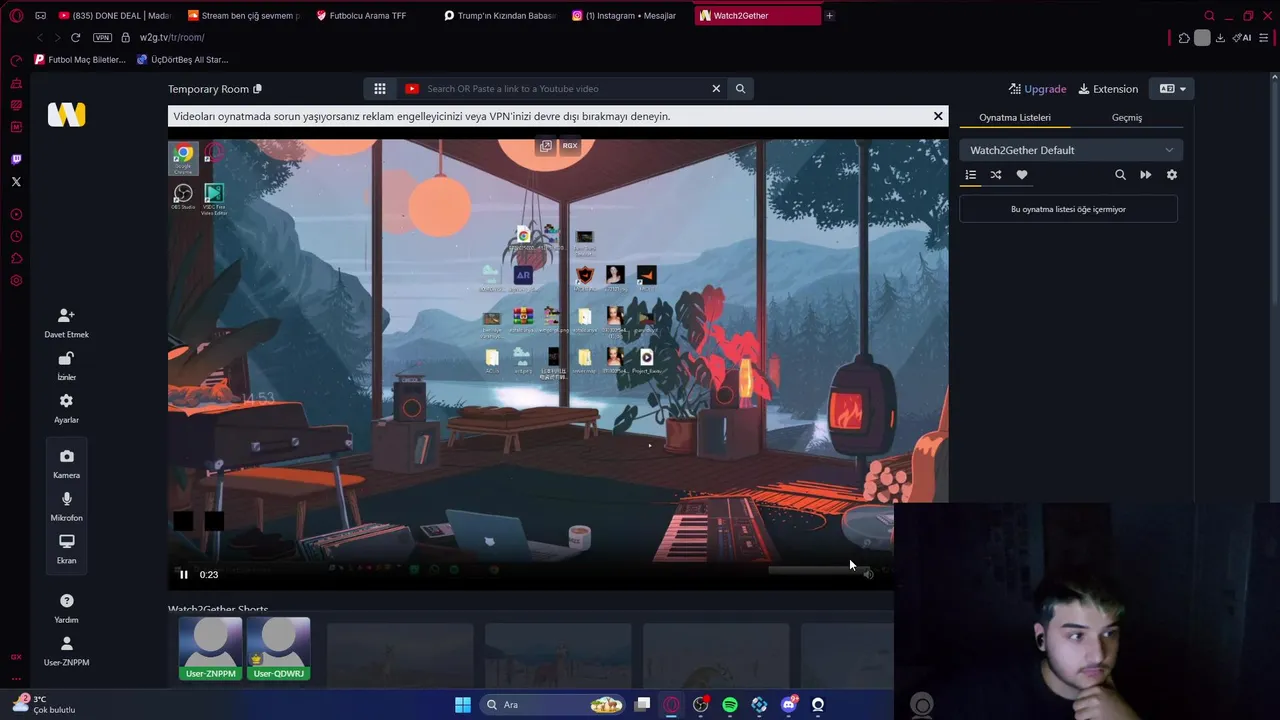Click the RGX button in video
The width and height of the screenshot is (1280, 720).
570,146
